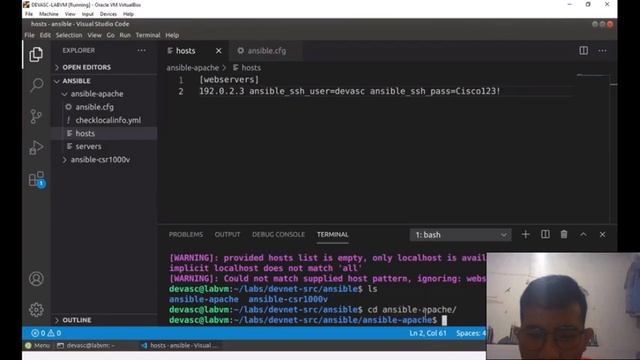The height and width of the screenshot is (360, 640).
Task: Switch to devasc@labvm terminal taskbar item
Action: coord(87,345)
